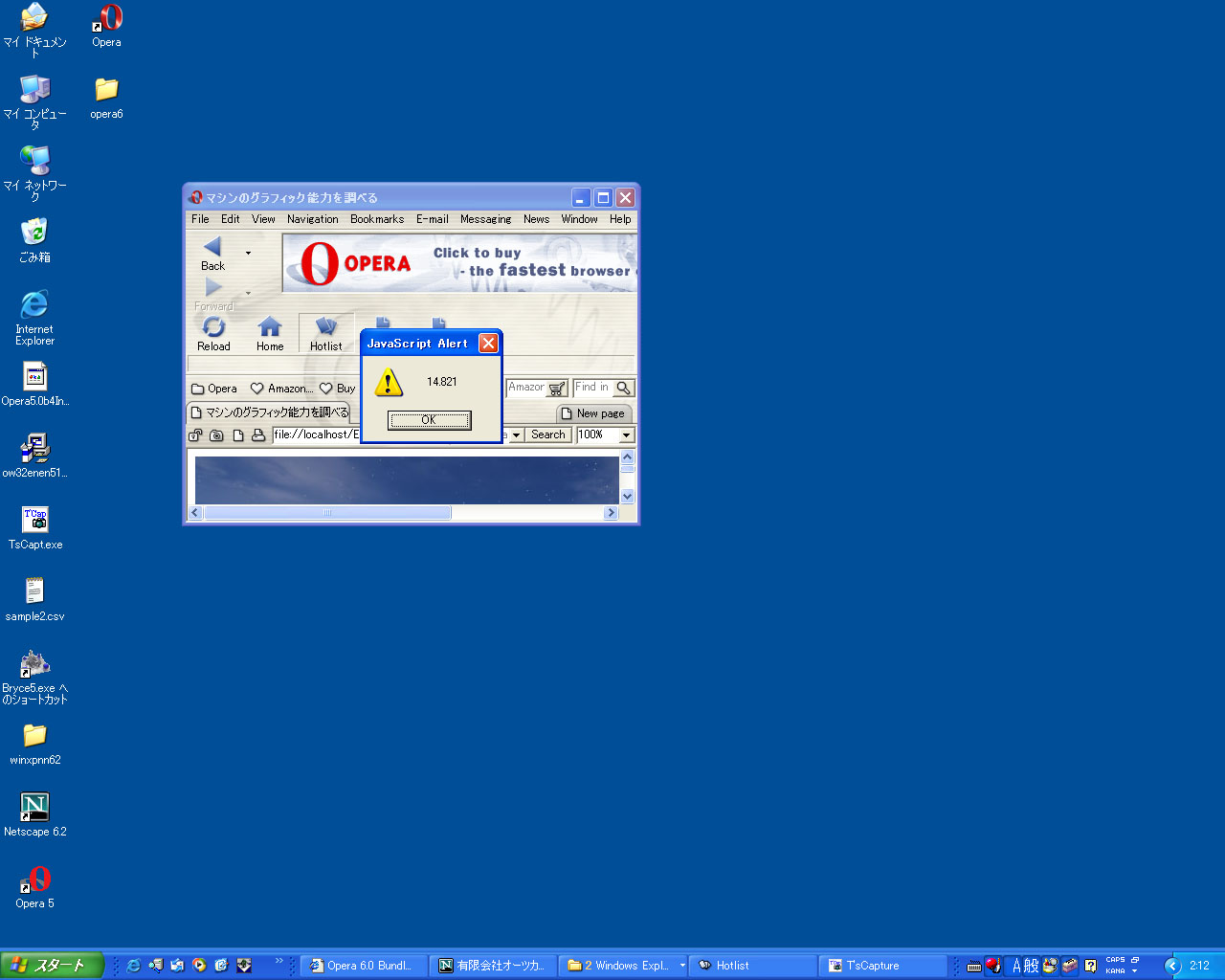Open the Navigation menu

[x=313, y=219]
